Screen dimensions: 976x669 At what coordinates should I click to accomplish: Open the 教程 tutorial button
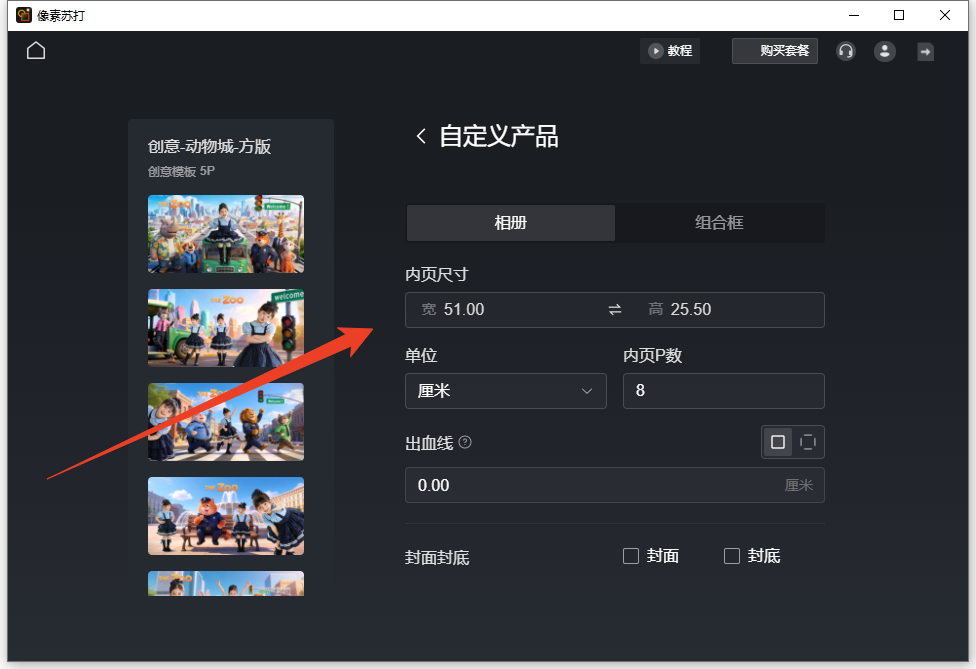(670, 50)
